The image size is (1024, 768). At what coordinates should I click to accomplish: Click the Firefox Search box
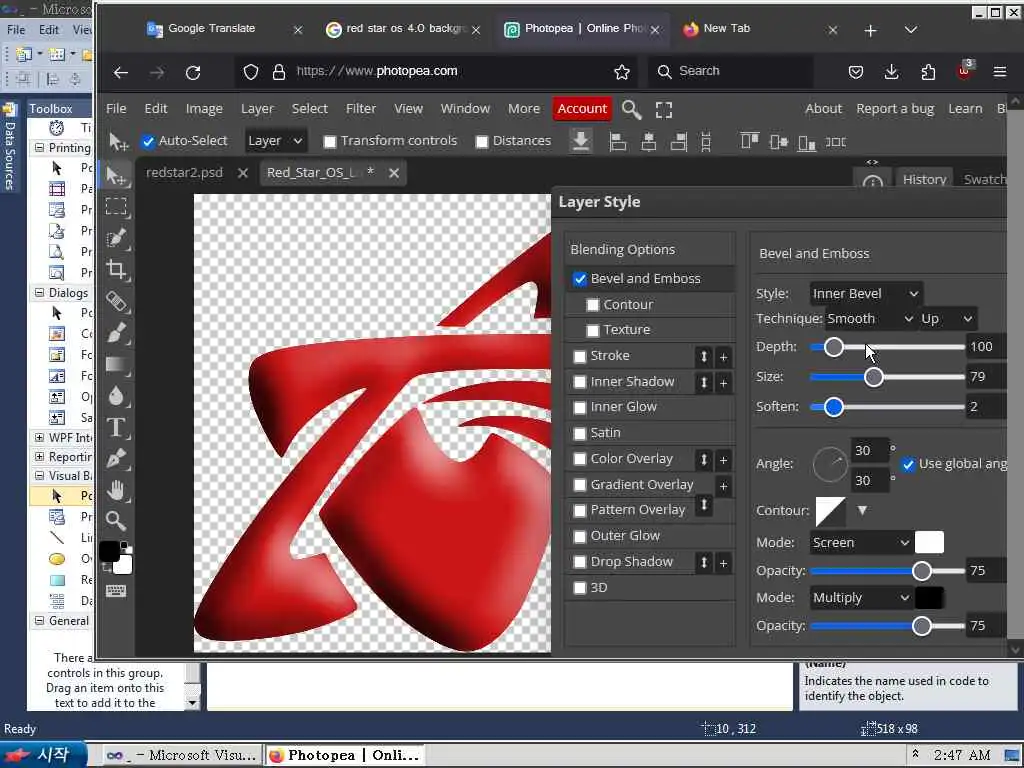pos(731,72)
